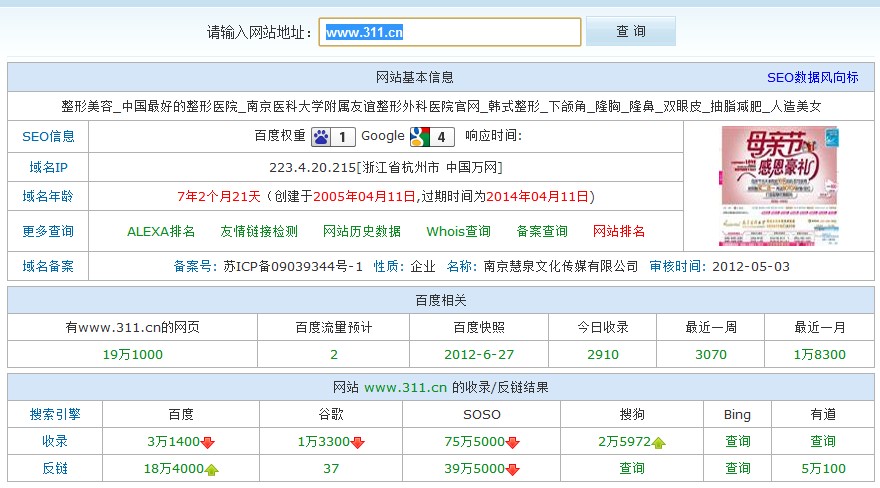
Task: Click the 查询 search button
Action: 631,31
